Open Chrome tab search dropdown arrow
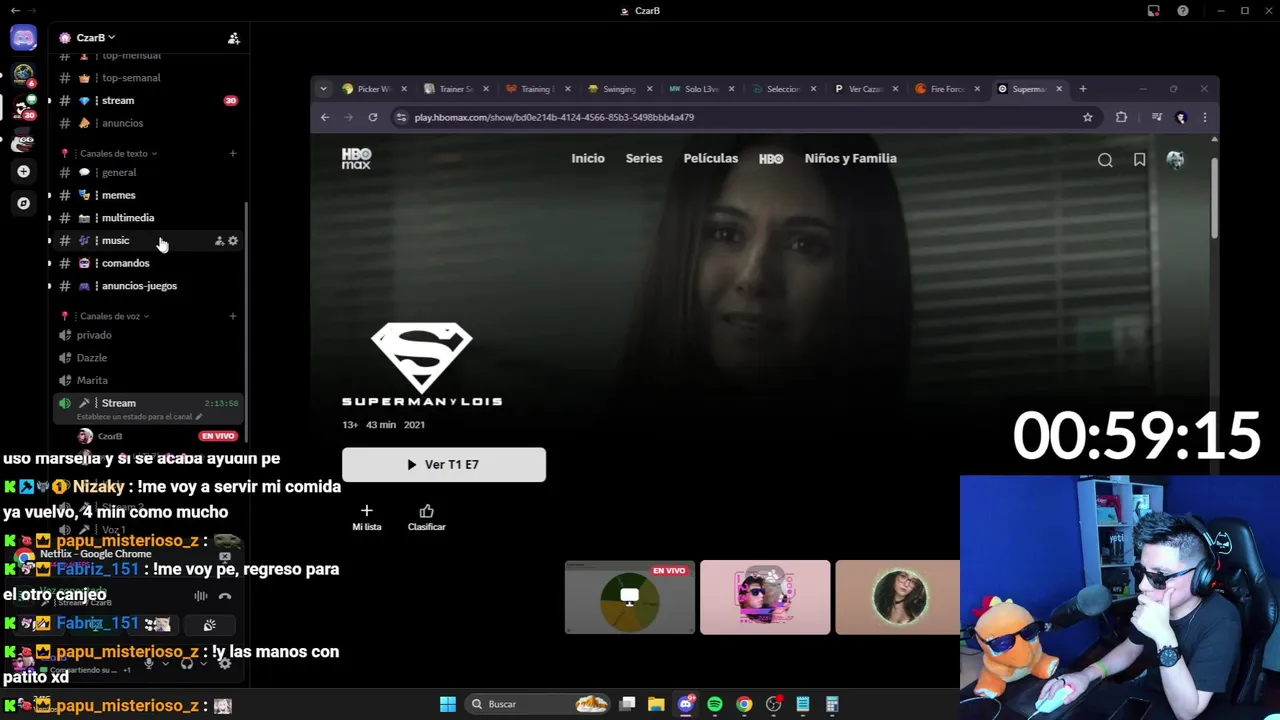1280x720 pixels. pyautogui.click(x=323, y=89)
